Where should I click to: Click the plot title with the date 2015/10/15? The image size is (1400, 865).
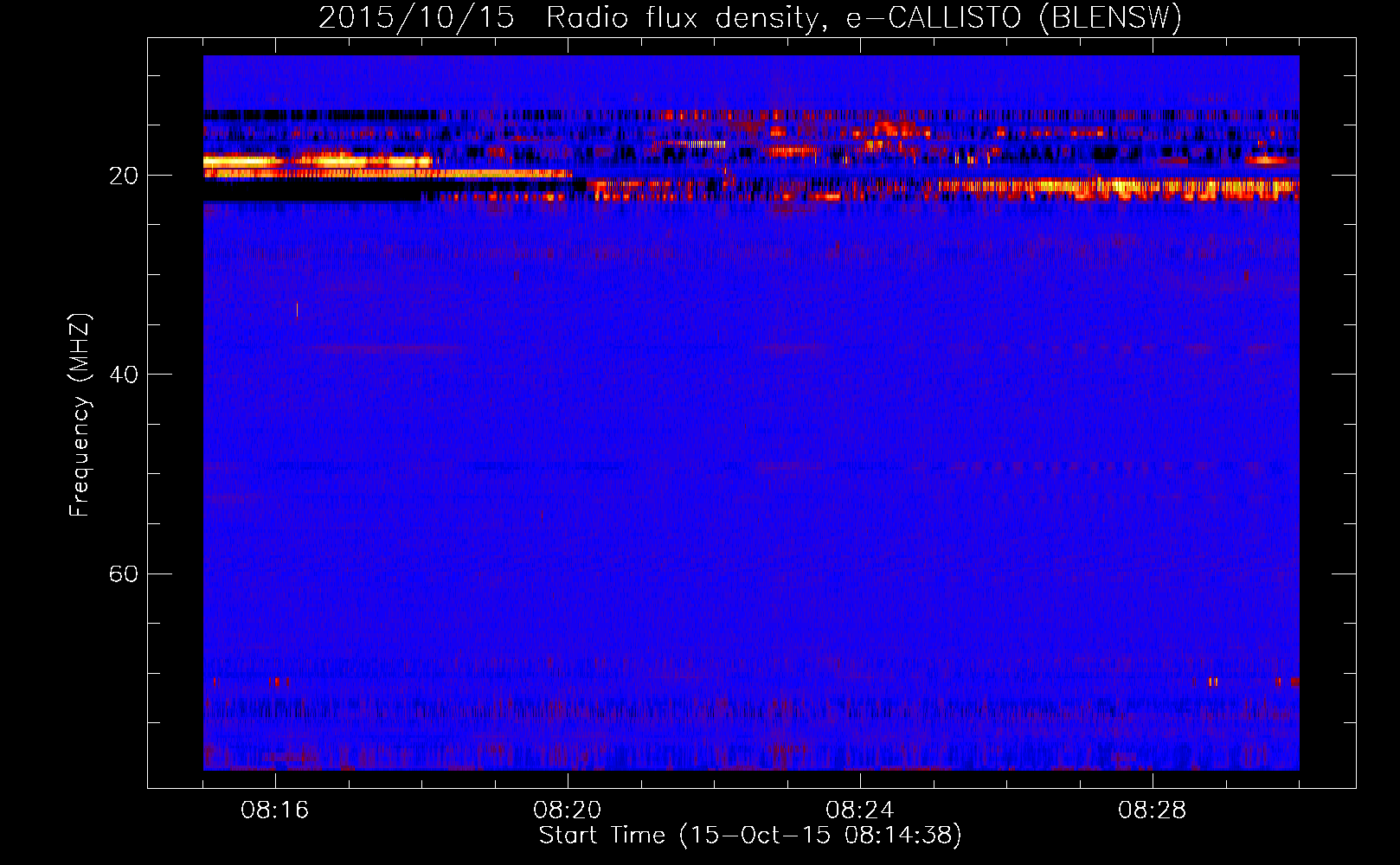pyautogui.click(x=750, y=17)
